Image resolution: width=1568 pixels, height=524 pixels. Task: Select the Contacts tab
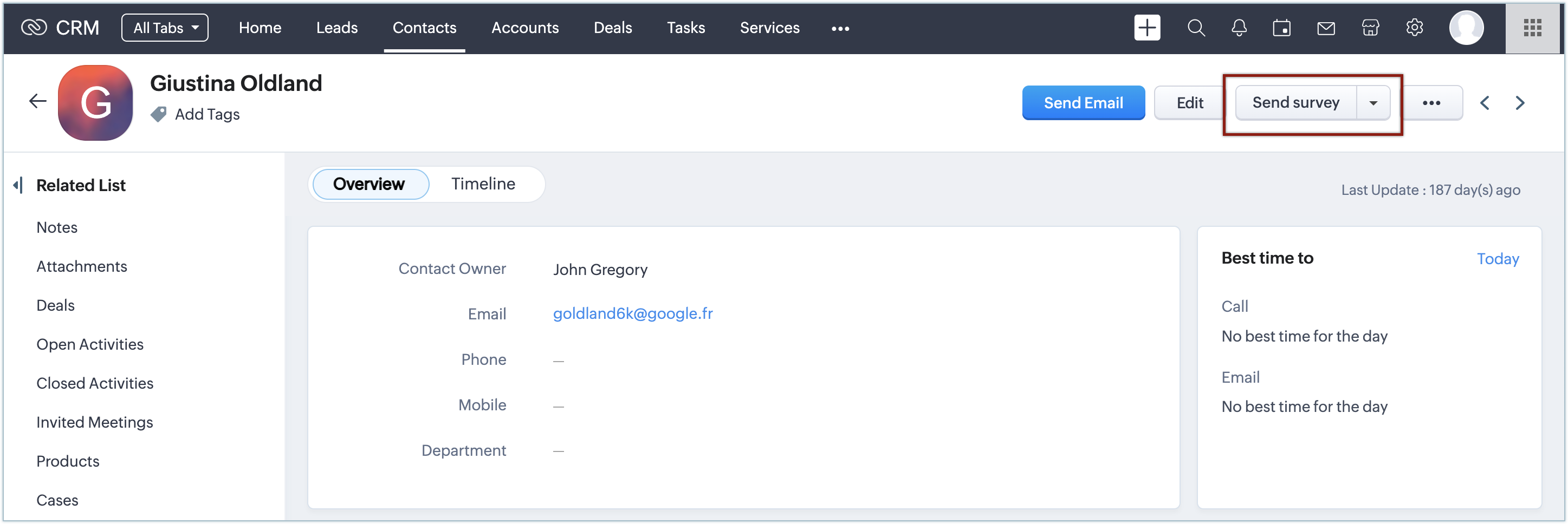pyautogui.click(x=424, y=28)
